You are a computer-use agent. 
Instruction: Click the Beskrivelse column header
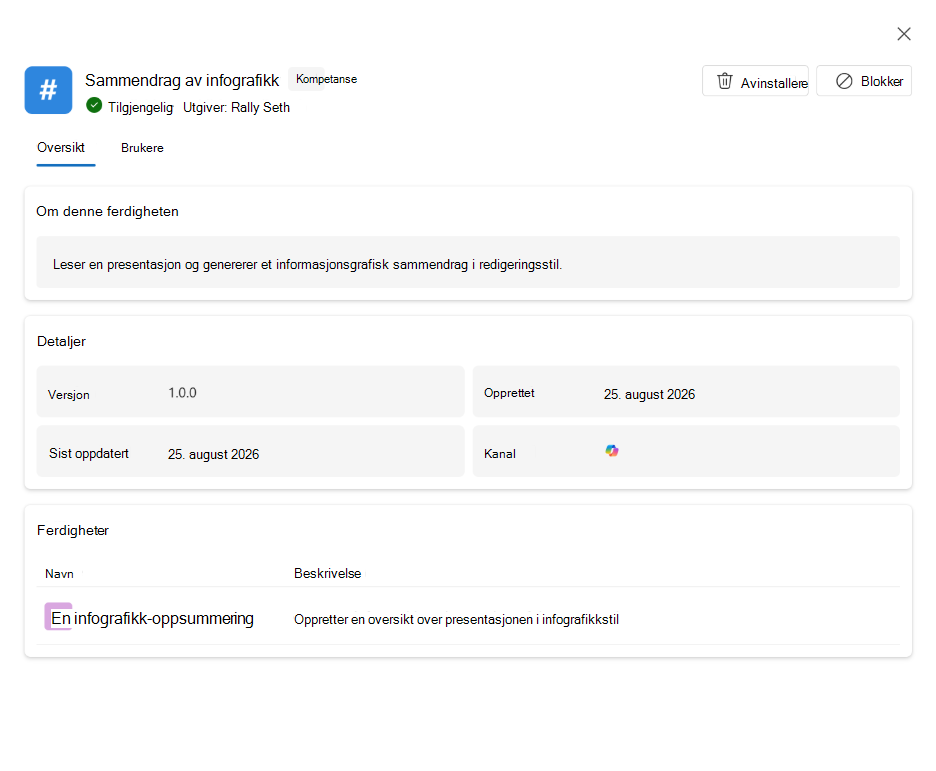pos(328,573)
